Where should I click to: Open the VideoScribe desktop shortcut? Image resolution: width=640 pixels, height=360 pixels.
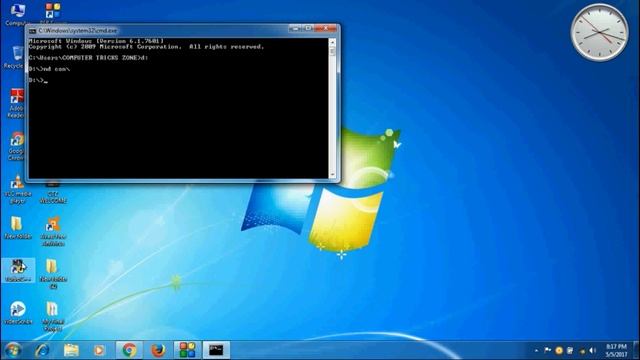[18, 313]
